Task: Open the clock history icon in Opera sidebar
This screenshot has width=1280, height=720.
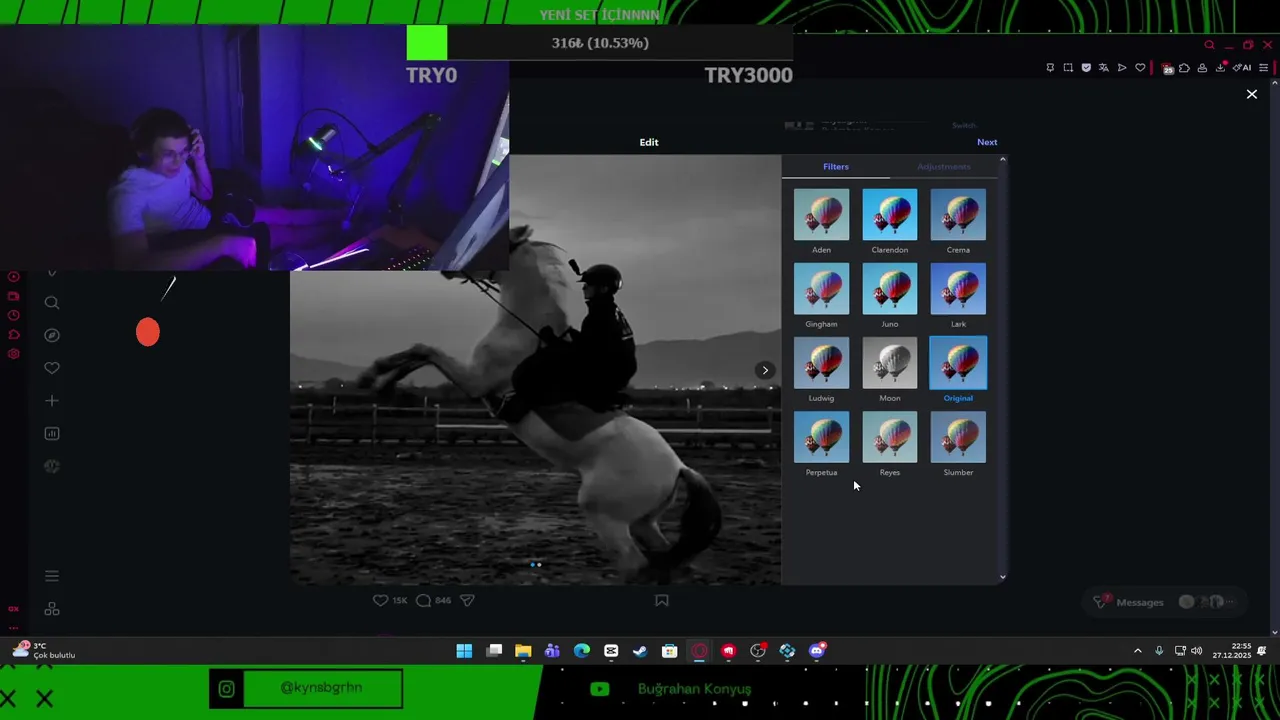Action: click(x=13, y=315)
